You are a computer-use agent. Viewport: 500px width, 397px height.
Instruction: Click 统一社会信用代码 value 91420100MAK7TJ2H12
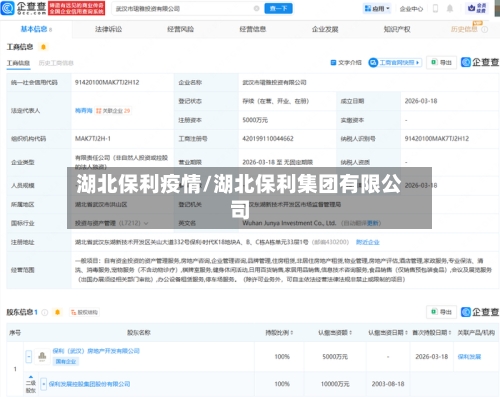coord(107,82)
